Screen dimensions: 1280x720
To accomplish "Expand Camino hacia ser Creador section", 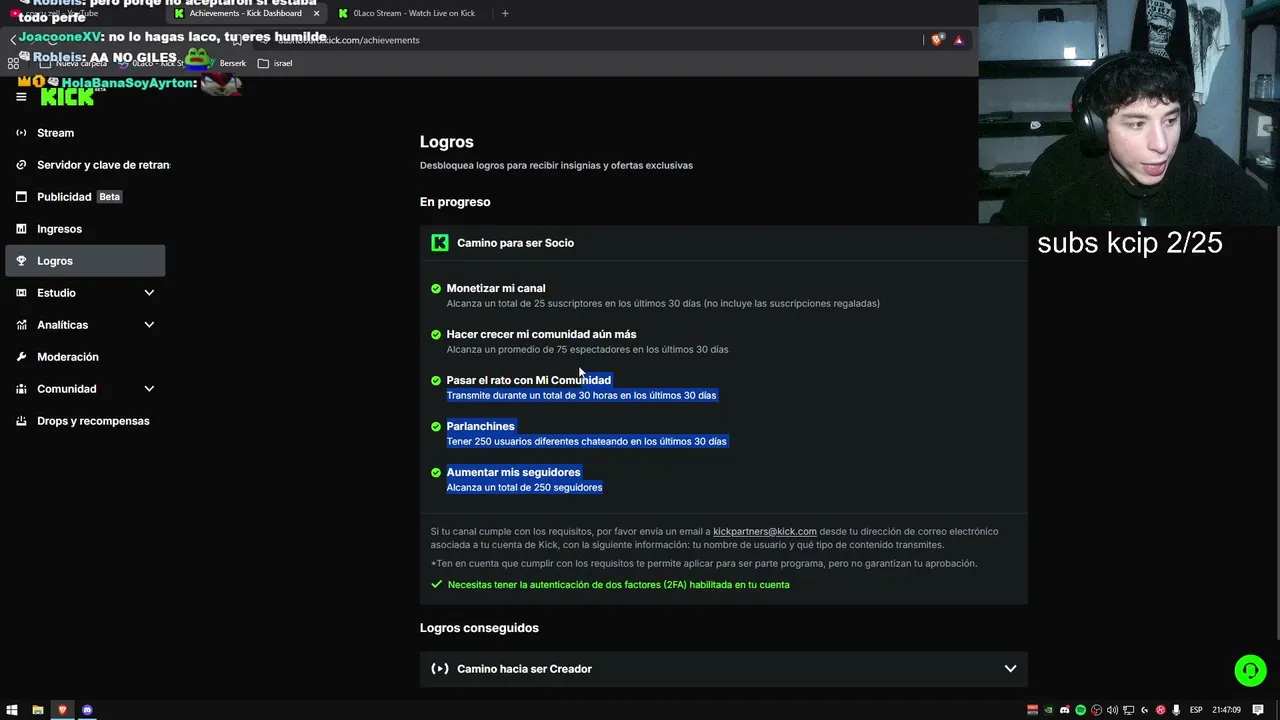I will coord(1010,669).
